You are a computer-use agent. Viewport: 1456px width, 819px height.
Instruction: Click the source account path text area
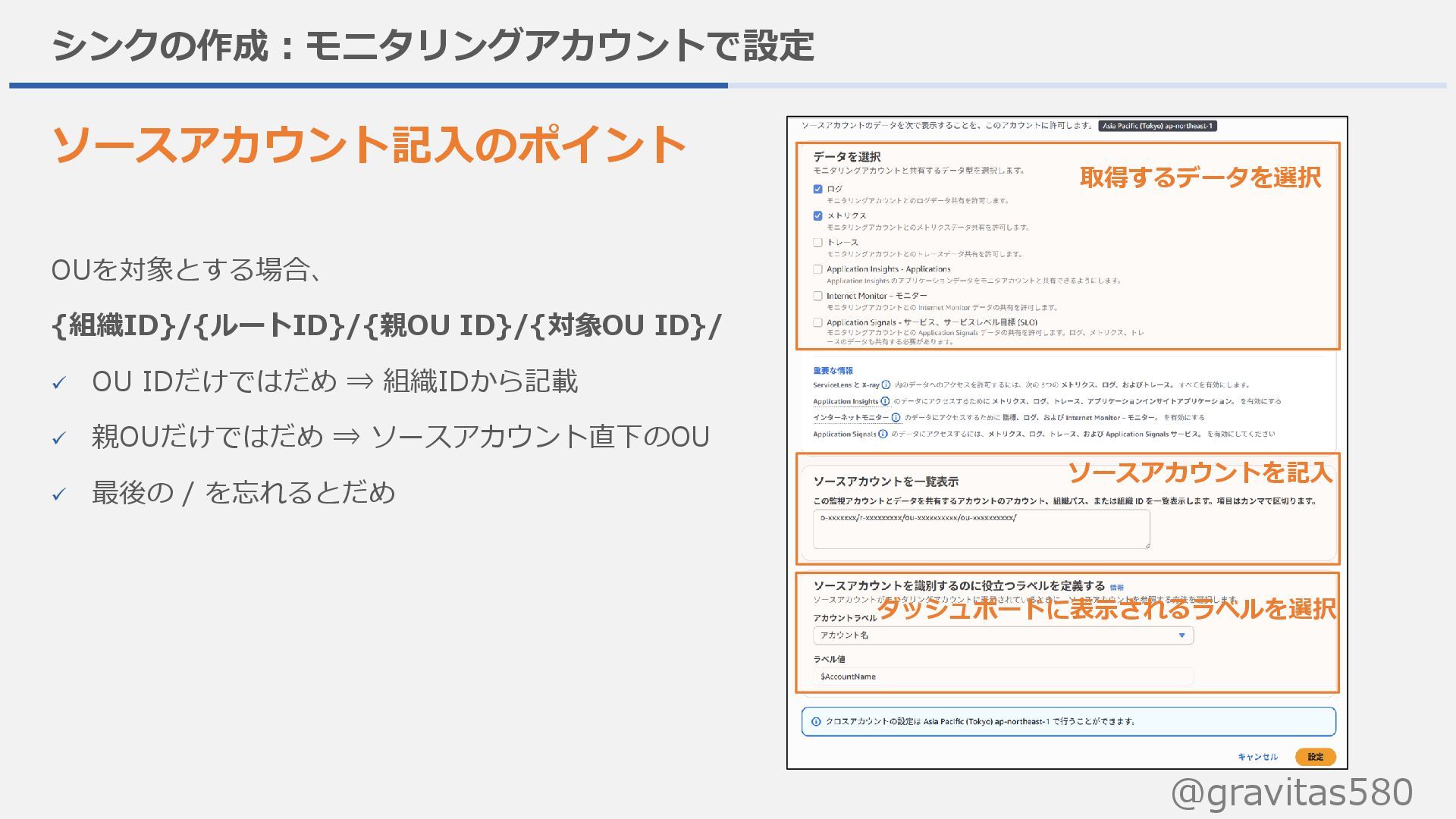981,529
